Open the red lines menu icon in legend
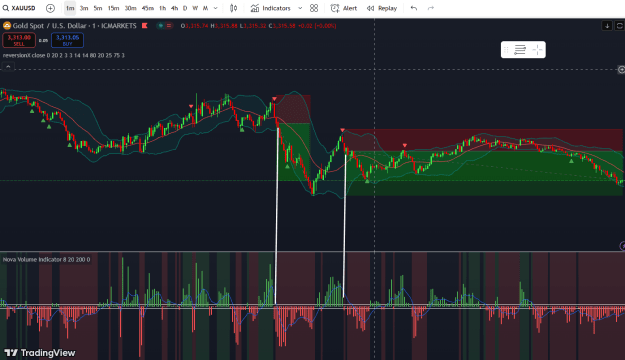Image resolution: width=625 pixels, height=360 pixels. (x=169, y=26)
